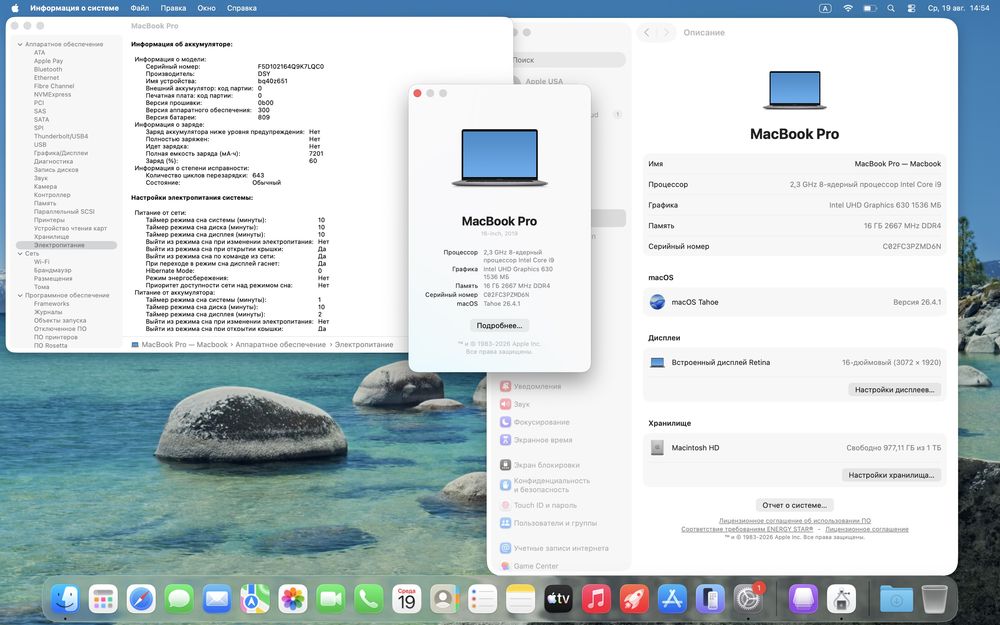Viewport: 1000px width, 625px height.
Task: Open the green Phone app icon
Action: tap(369, 599)
